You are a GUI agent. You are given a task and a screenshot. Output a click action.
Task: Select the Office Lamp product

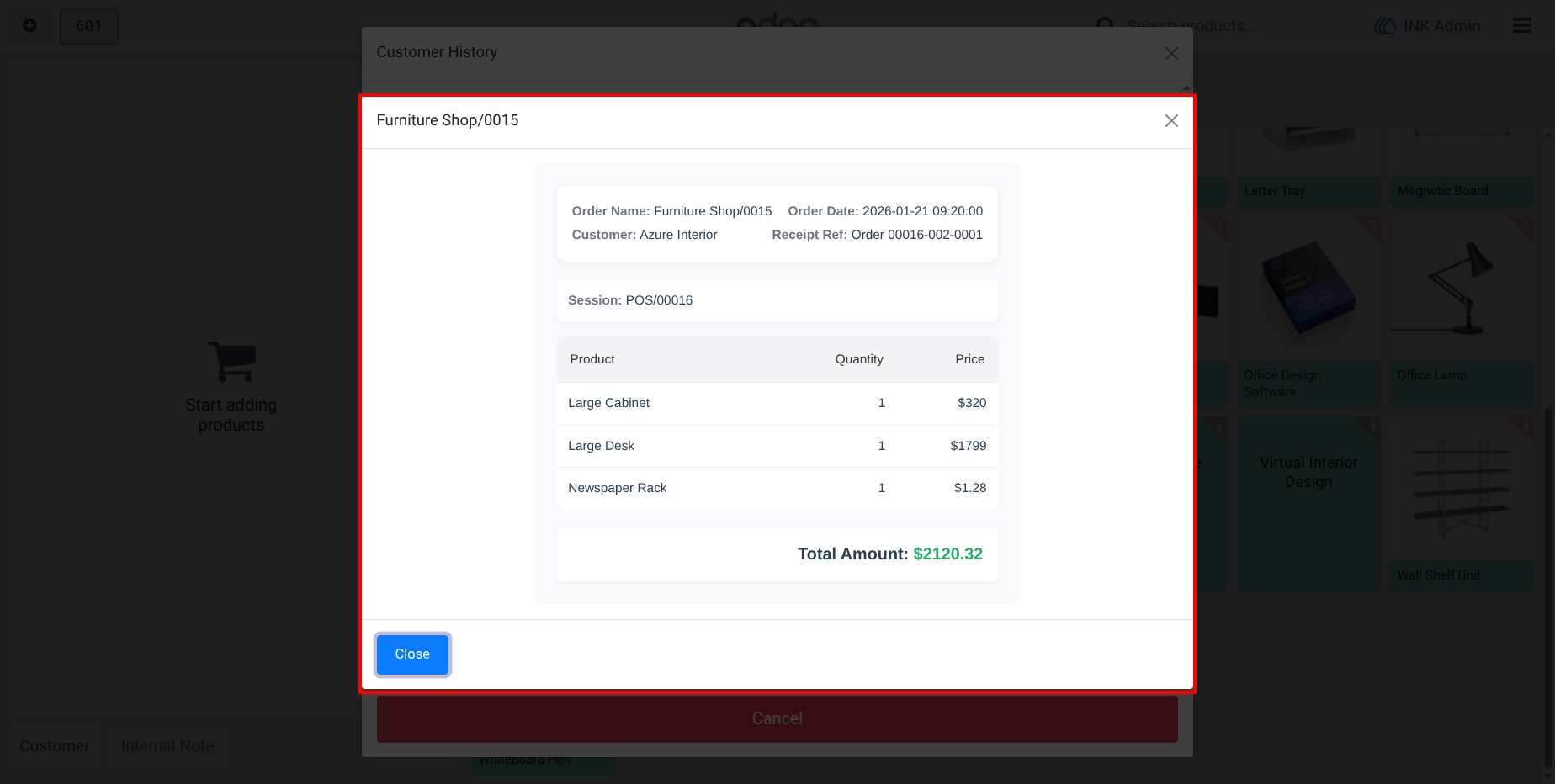pyautogui.click(x=1462, y=312)
